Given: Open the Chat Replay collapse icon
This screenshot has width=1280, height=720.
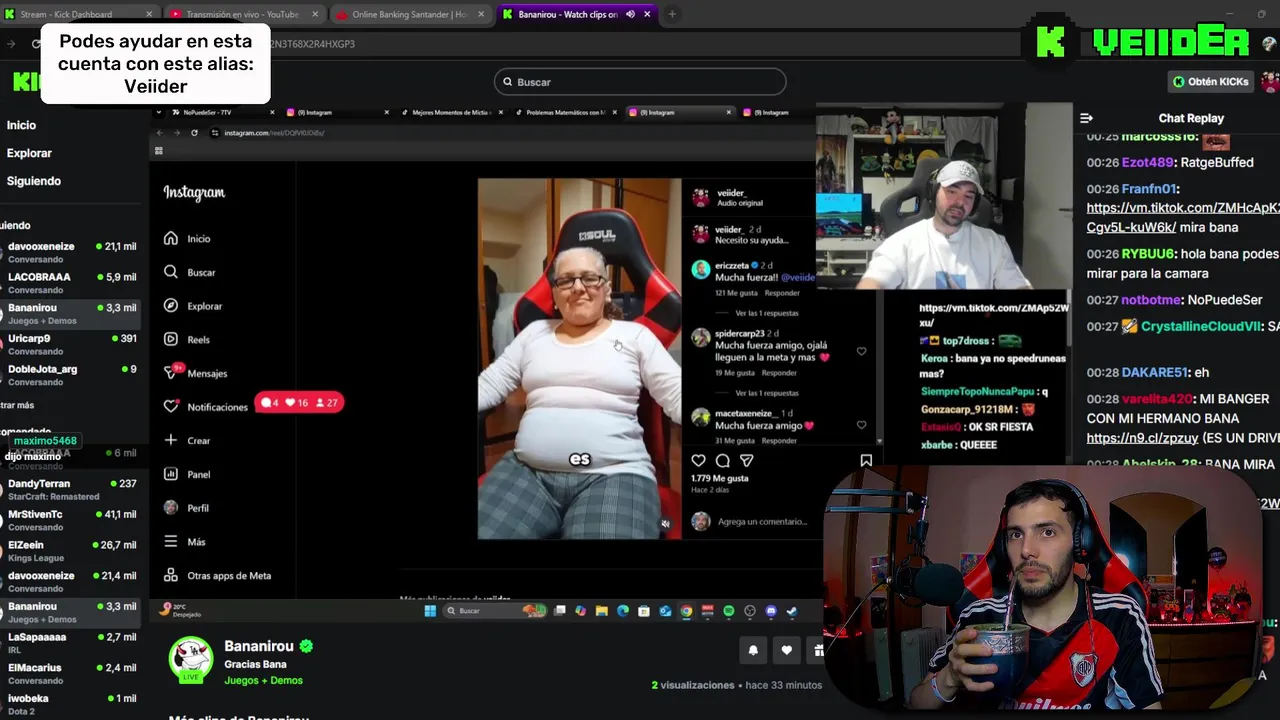Looking at the screenshot, I should point(1086,118).
